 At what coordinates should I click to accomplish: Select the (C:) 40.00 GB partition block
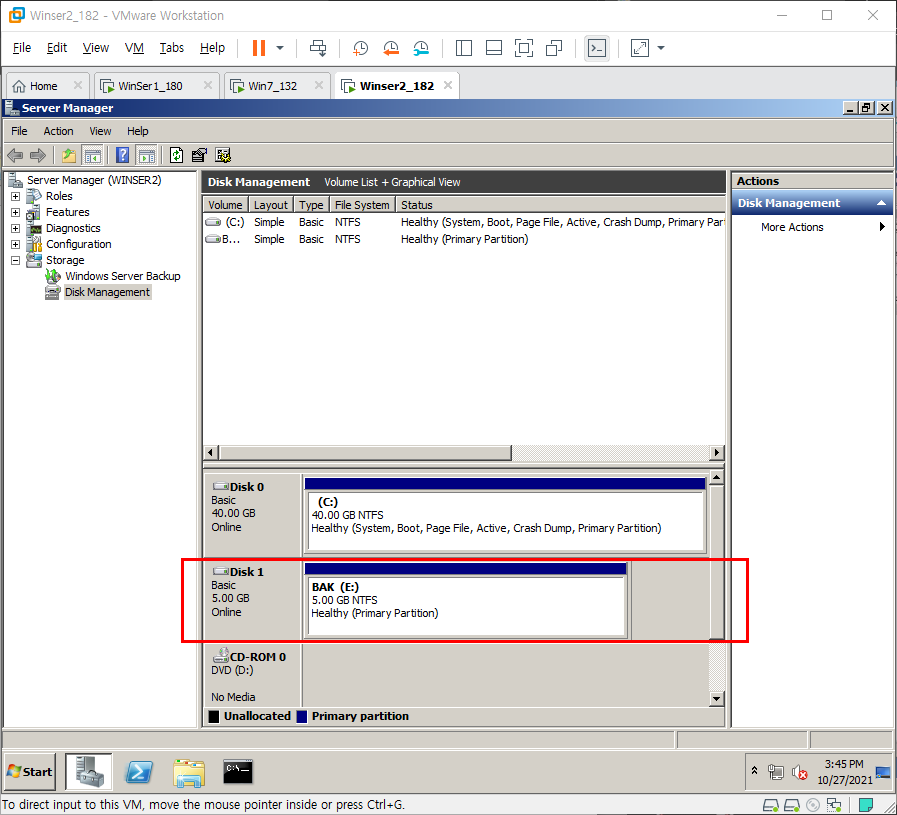coord(505,515)
